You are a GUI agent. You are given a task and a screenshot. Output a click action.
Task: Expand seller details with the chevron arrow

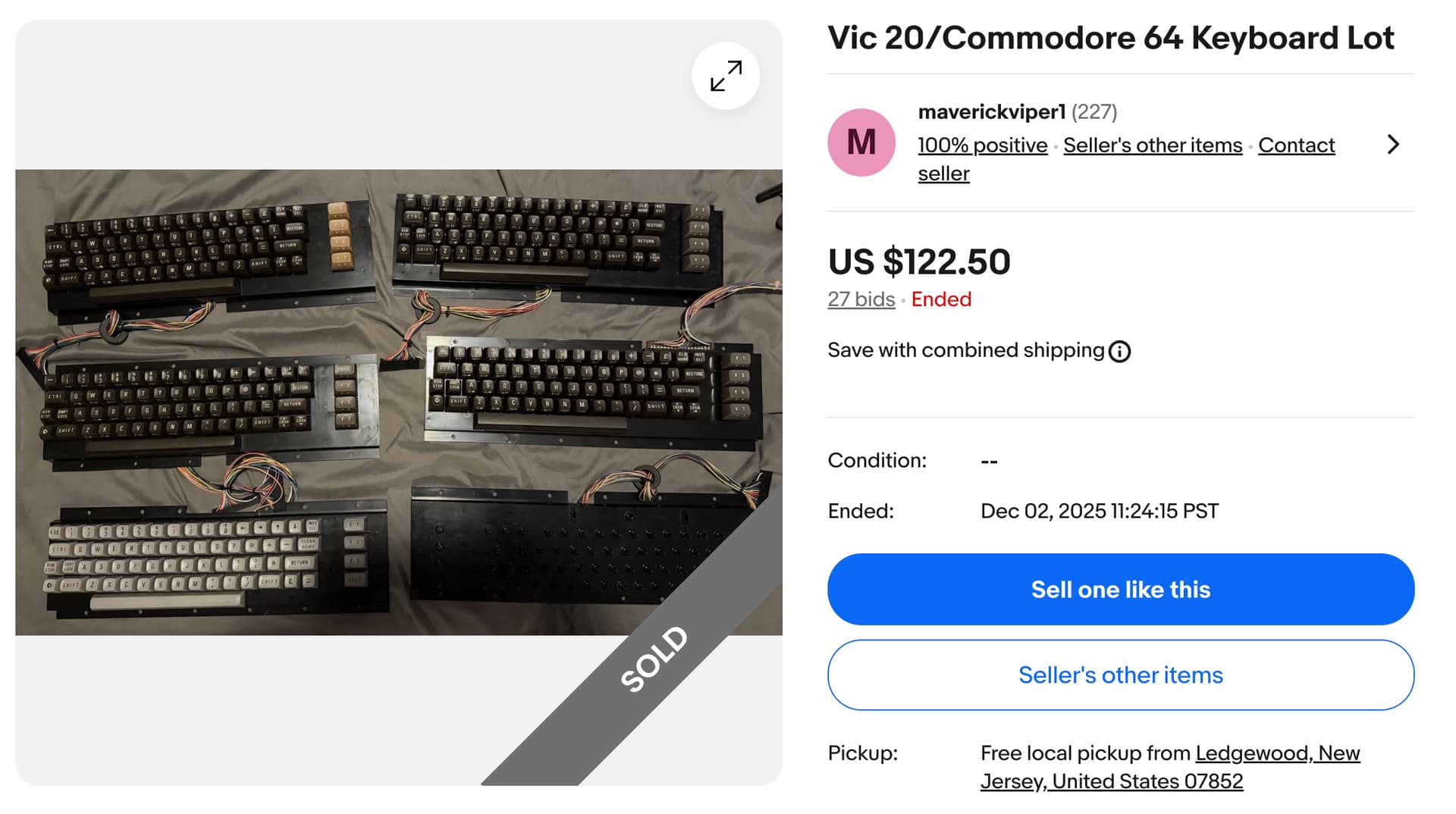1392,145
